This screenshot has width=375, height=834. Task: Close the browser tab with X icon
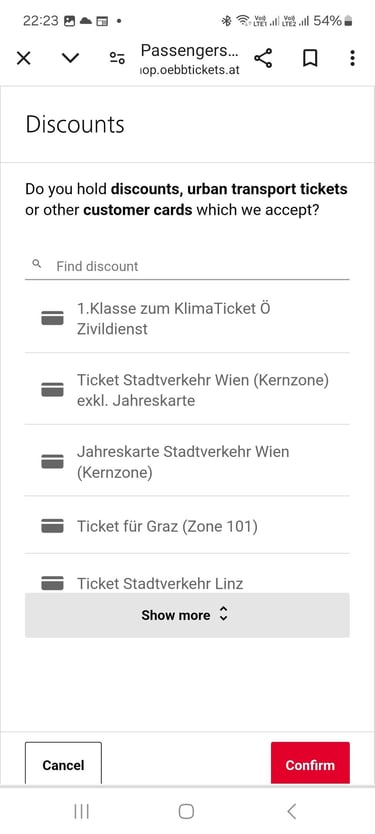23,58
